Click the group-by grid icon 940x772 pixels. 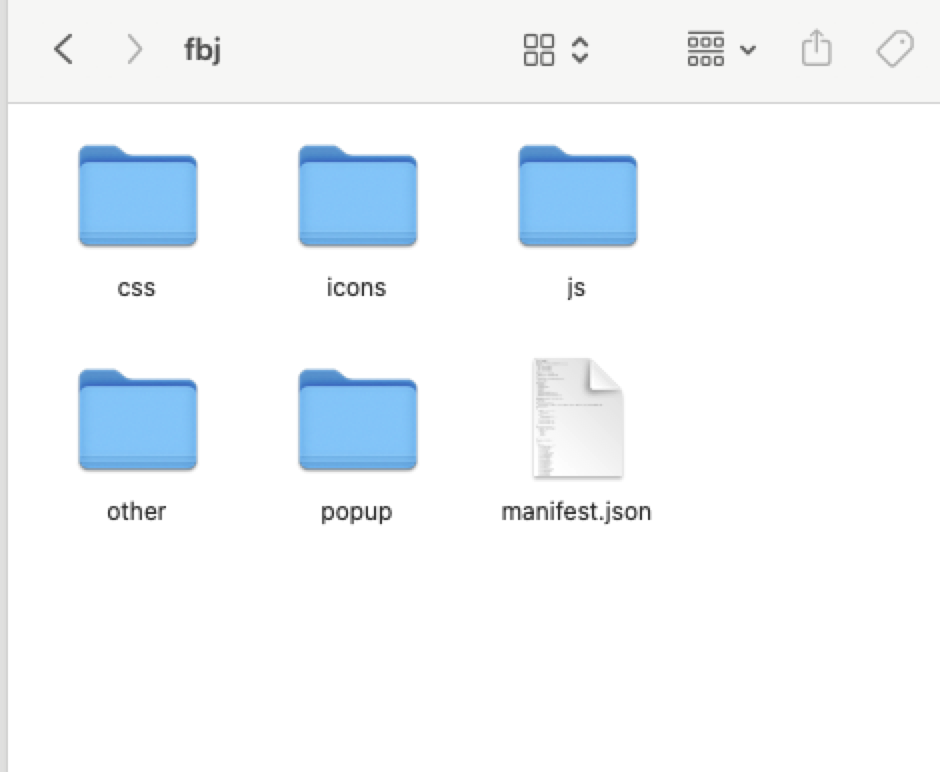coord(706,49)
